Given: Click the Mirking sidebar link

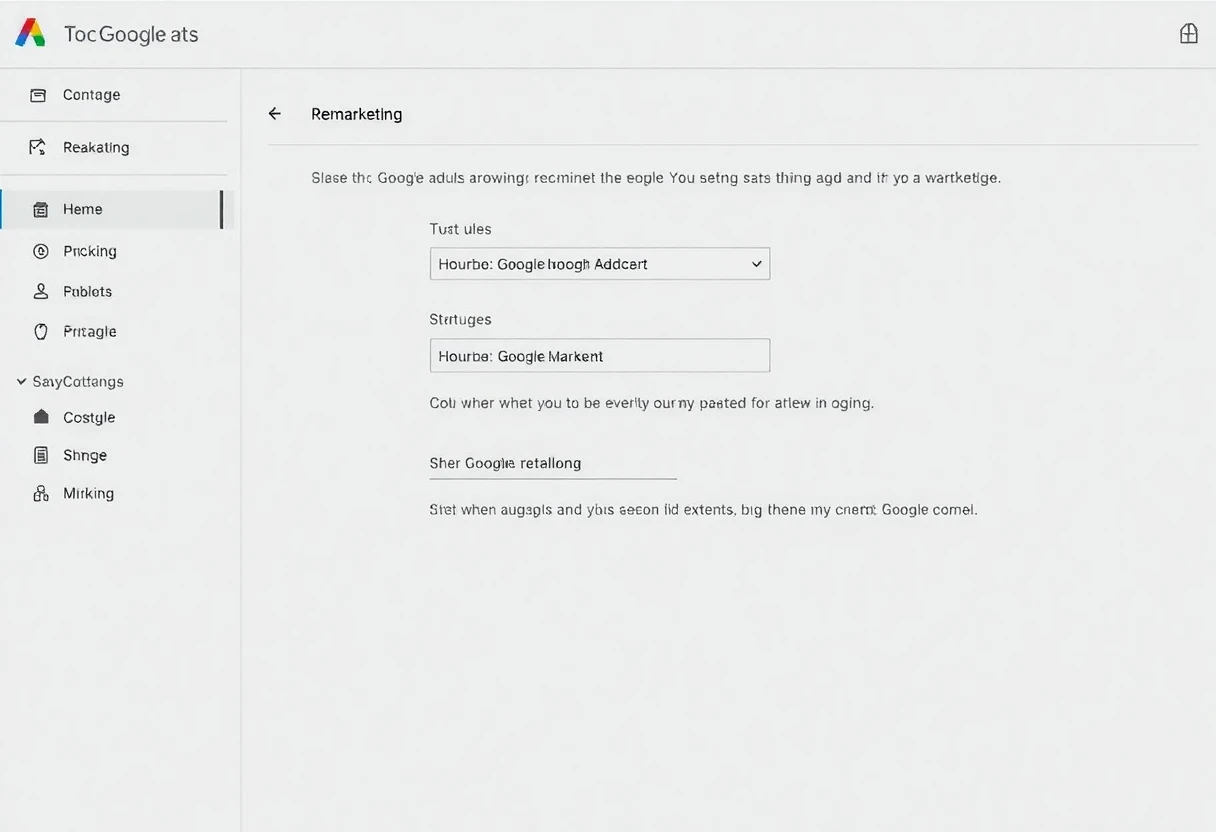Looking at the screenshot, I should click(x=88, y=493).
